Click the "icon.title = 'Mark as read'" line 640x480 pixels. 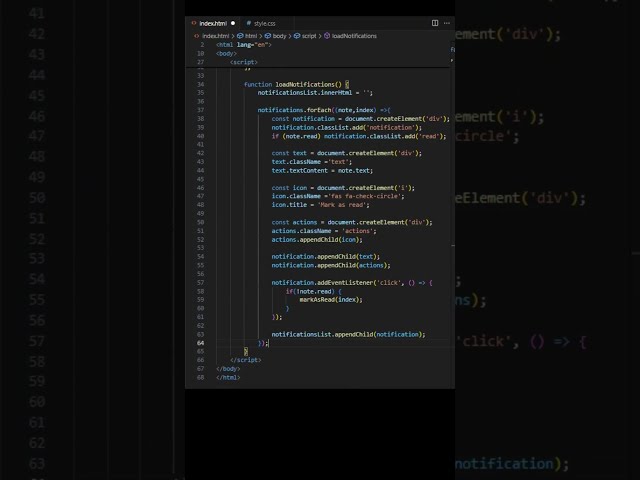(320, 205)
